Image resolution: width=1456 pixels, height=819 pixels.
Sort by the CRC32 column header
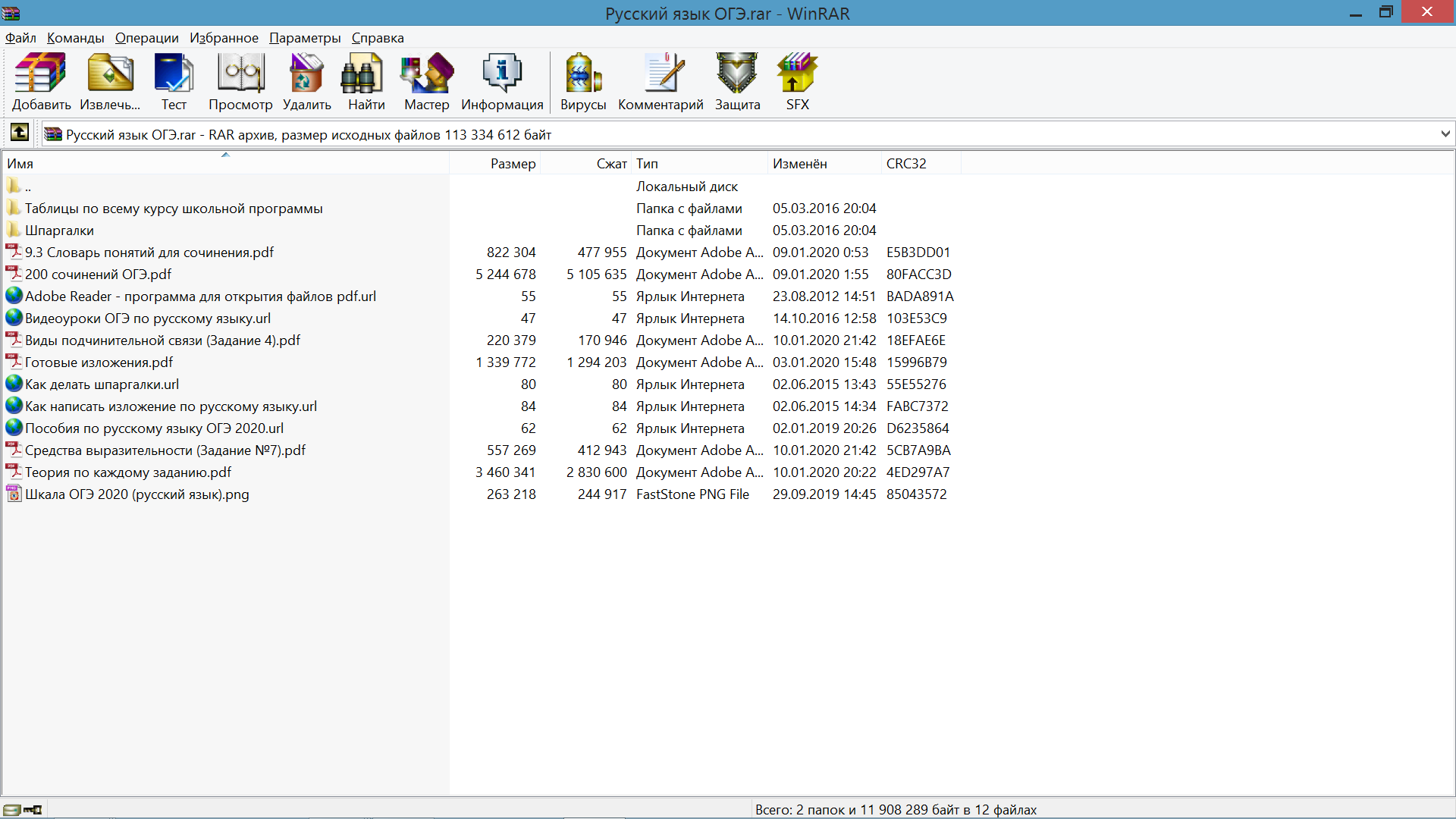921,163
